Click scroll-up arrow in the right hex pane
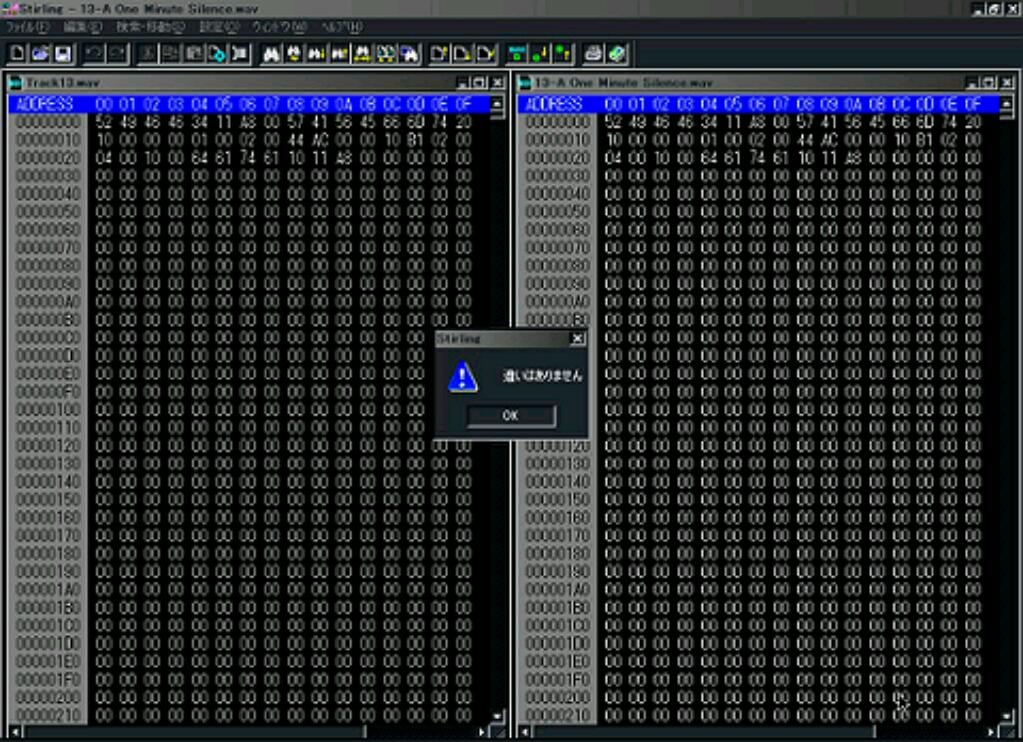Image resolution: width=1023 pixels, height=742 pixels. pyautogui.click(x=1007, y=104)
